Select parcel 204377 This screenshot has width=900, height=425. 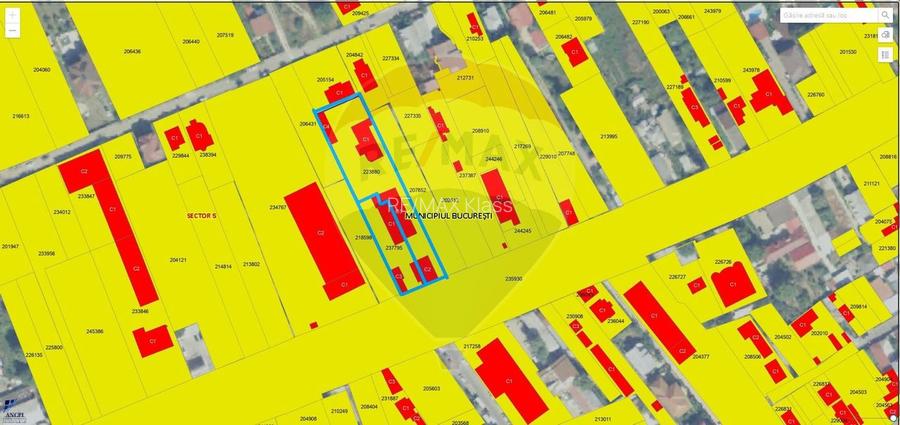tap(700, 357)
